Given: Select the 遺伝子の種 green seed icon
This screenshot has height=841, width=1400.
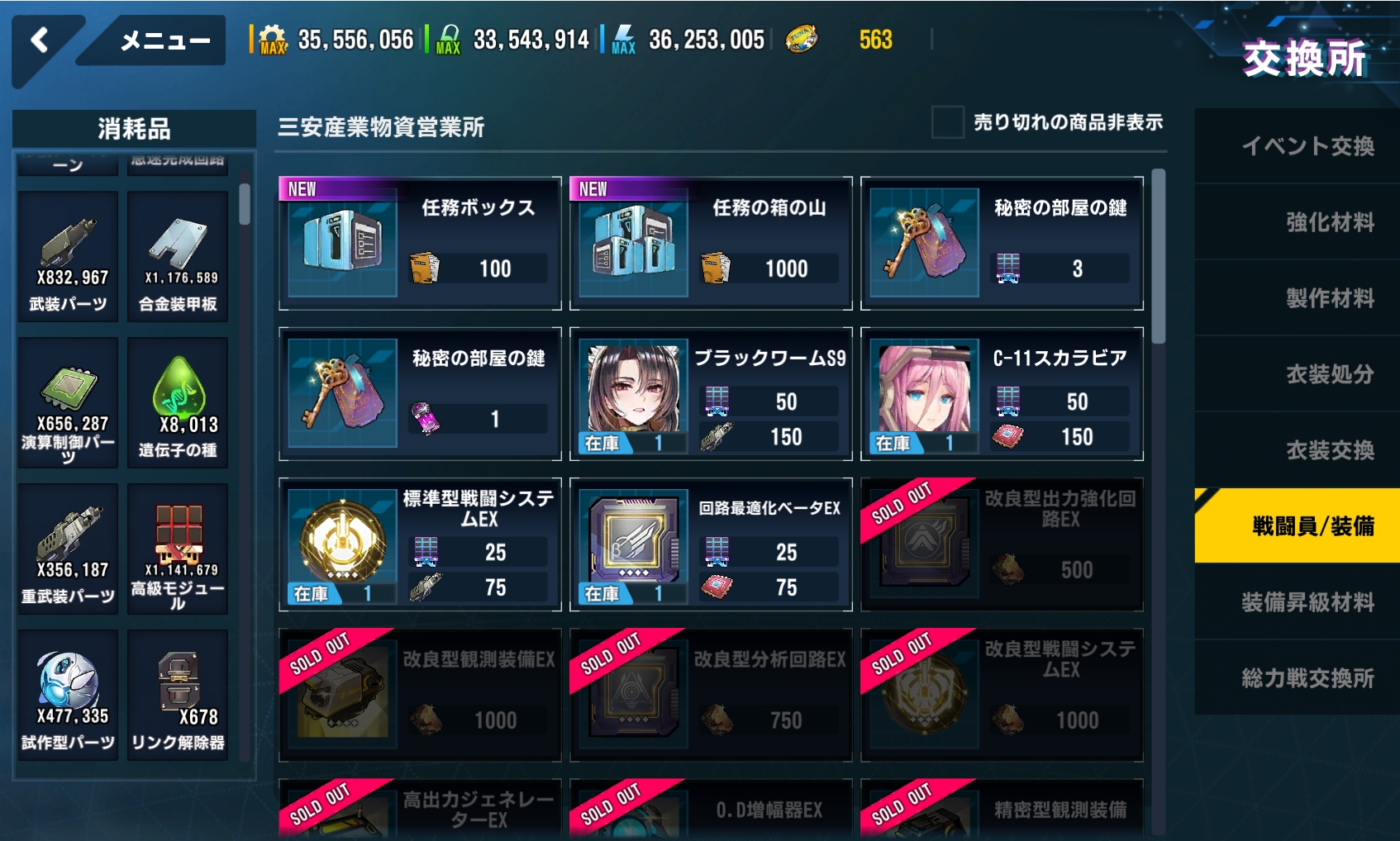Looking at the screenshot, I should (x=178, y=385).
